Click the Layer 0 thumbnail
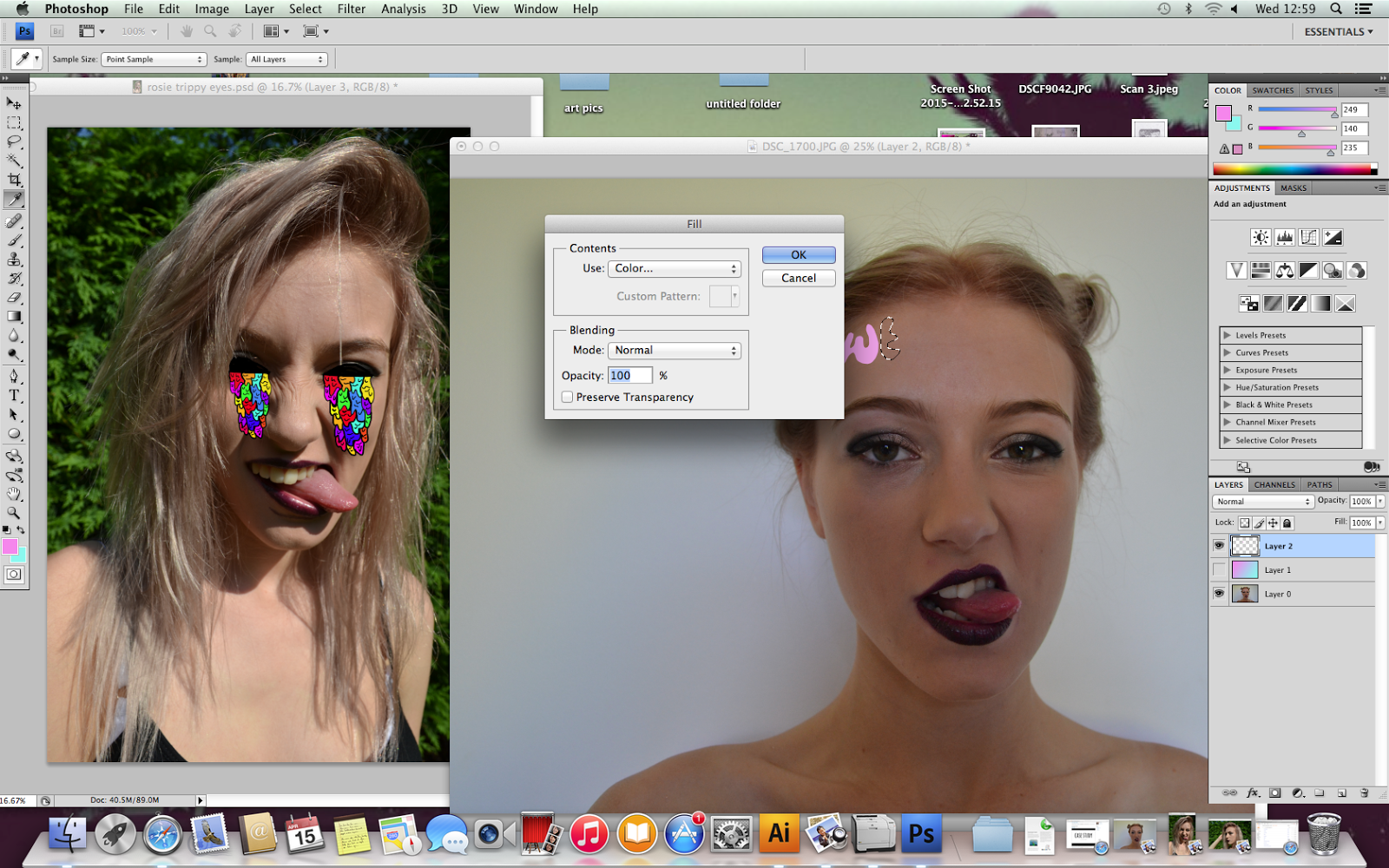1389x868 pixels. pos(1245,594)
